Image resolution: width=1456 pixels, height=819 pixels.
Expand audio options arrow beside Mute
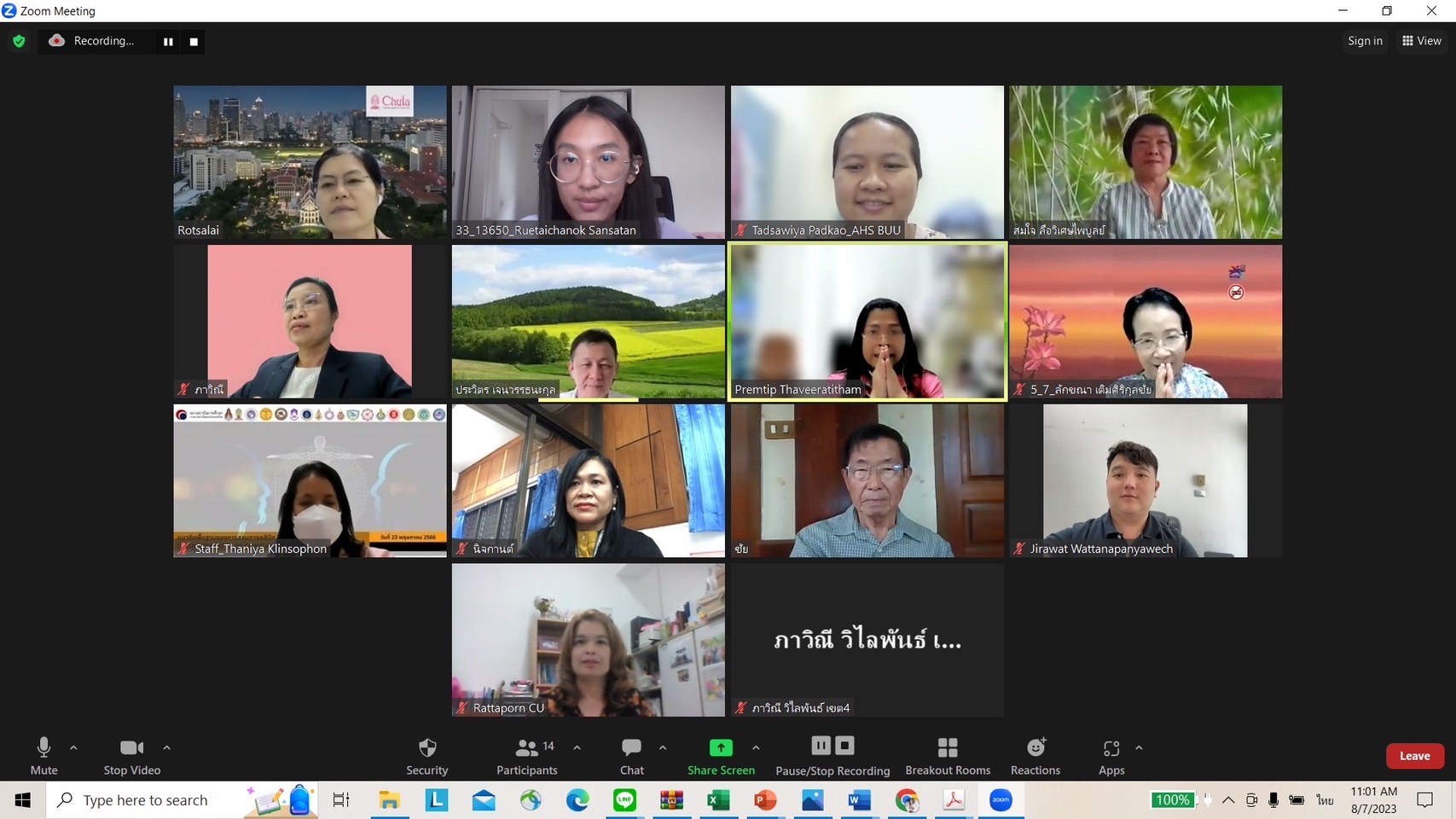click(x=73, y=747)
